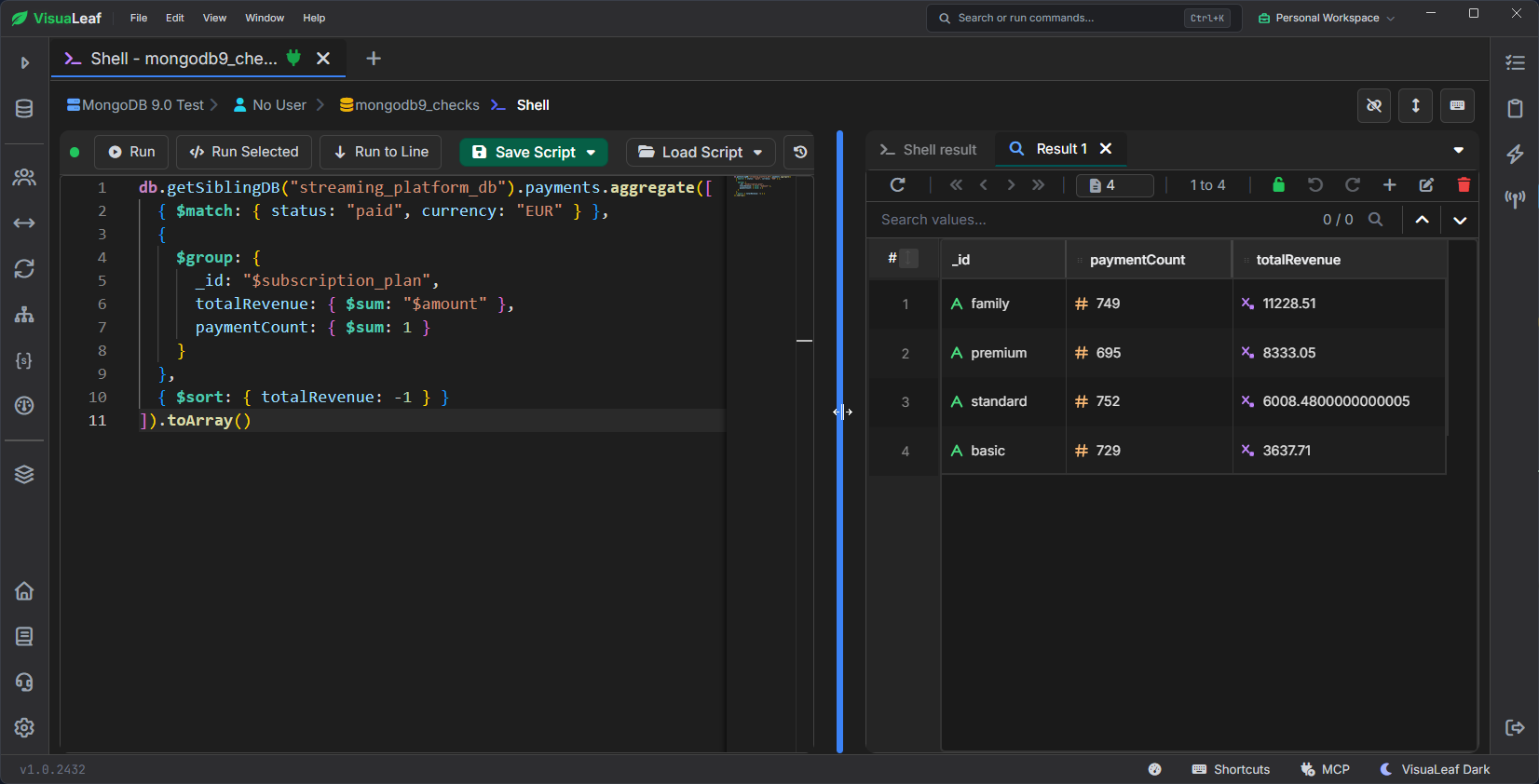Click the Run to Line button
Viewport: 1539px width, 784px height.
(380, 152)
